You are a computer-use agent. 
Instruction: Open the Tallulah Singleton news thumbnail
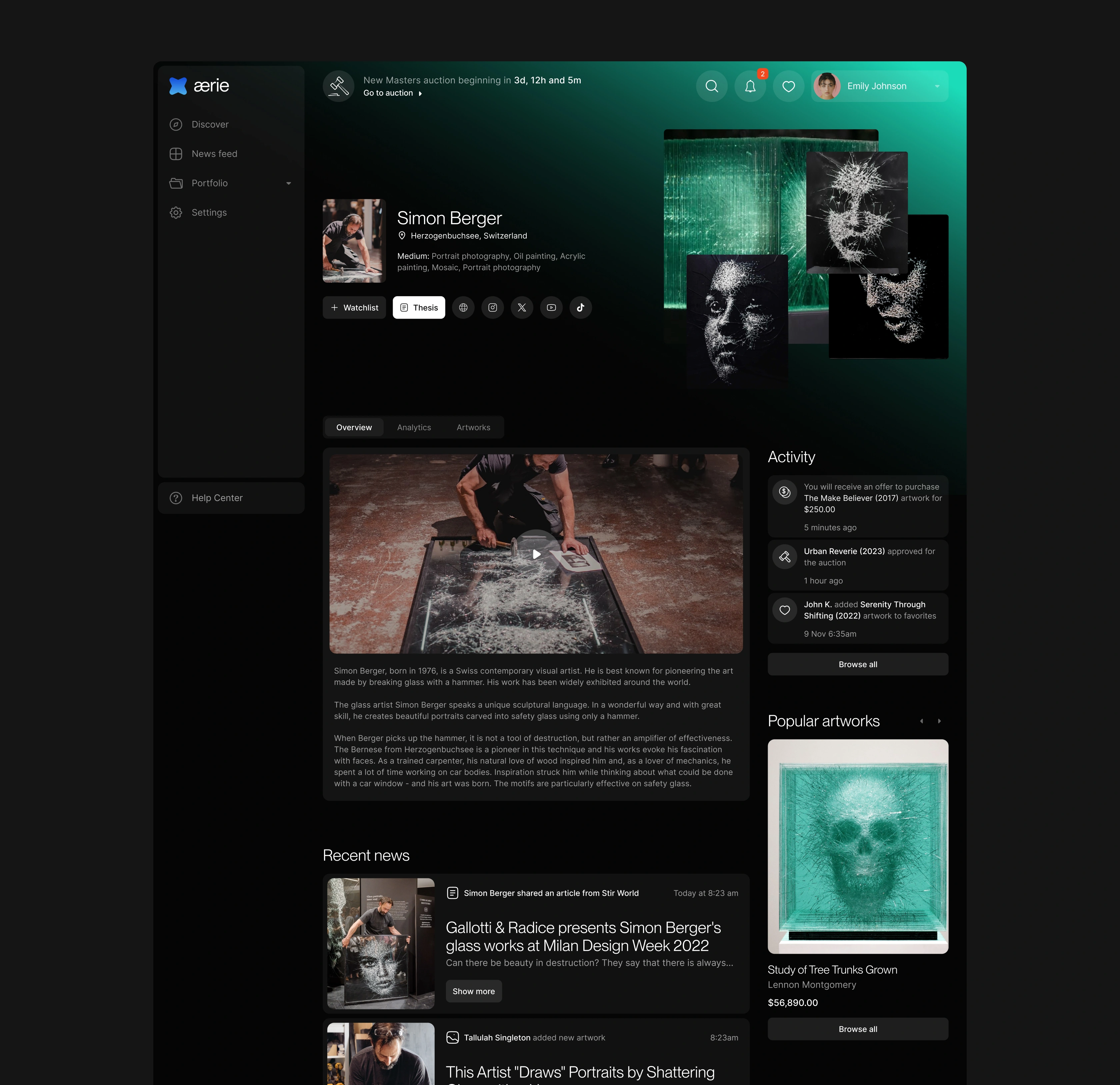click(x=381, y=1054)
